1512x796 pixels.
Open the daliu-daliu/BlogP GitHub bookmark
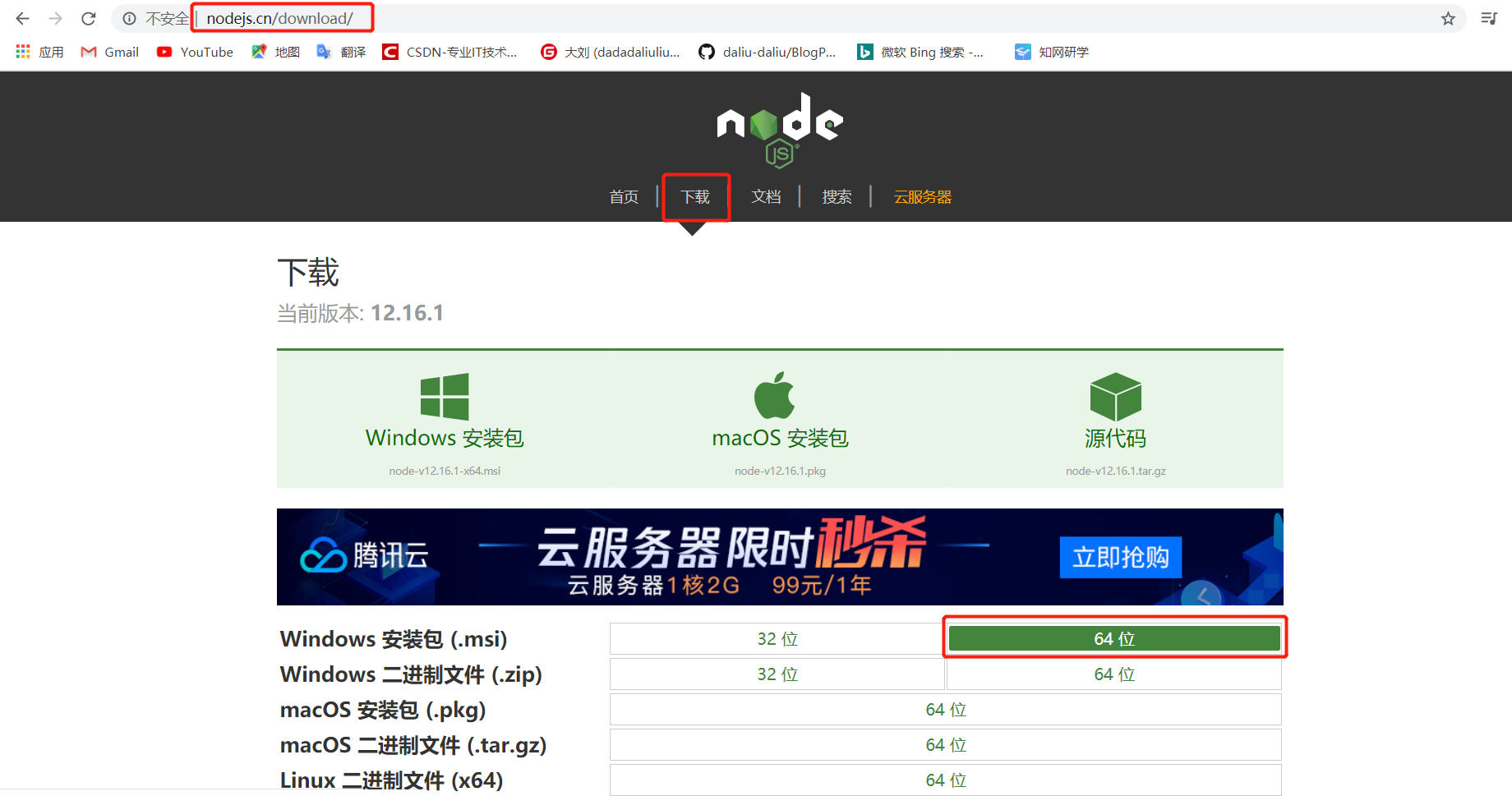[x=767, y=52]
